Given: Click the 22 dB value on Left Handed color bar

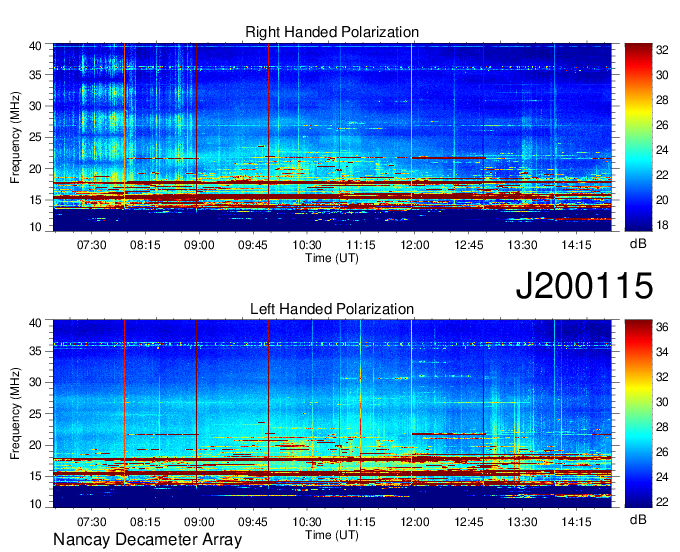Looking at the screenshot, I should pyautogui.click(x=662, y=502).
